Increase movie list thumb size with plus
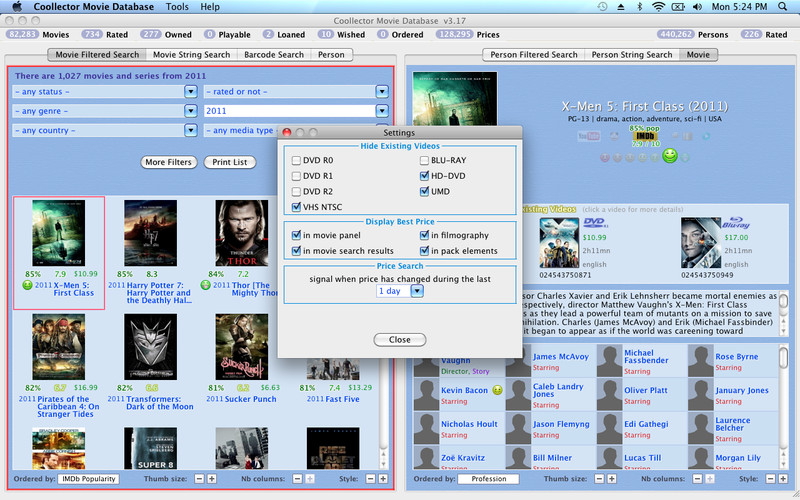This screenshot has height=500, width=800. click(213, 479)
